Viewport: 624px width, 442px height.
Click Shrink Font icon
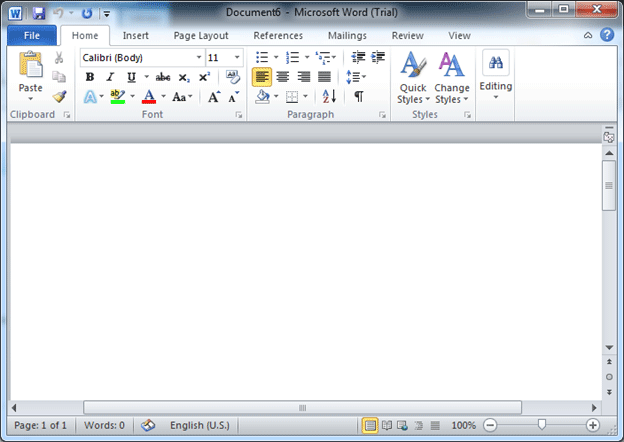pos(234,97)
